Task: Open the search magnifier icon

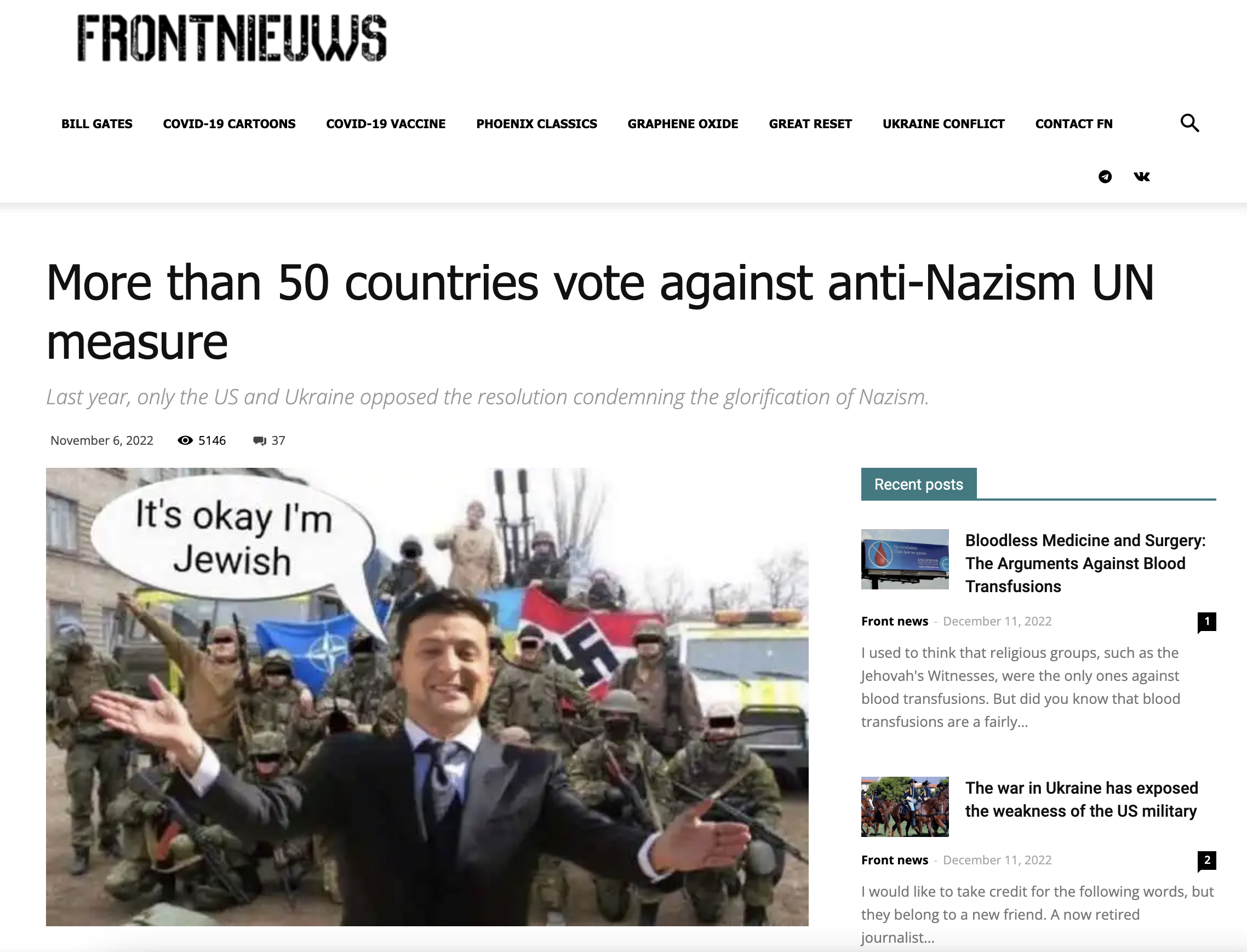Action: (1189, 123)
